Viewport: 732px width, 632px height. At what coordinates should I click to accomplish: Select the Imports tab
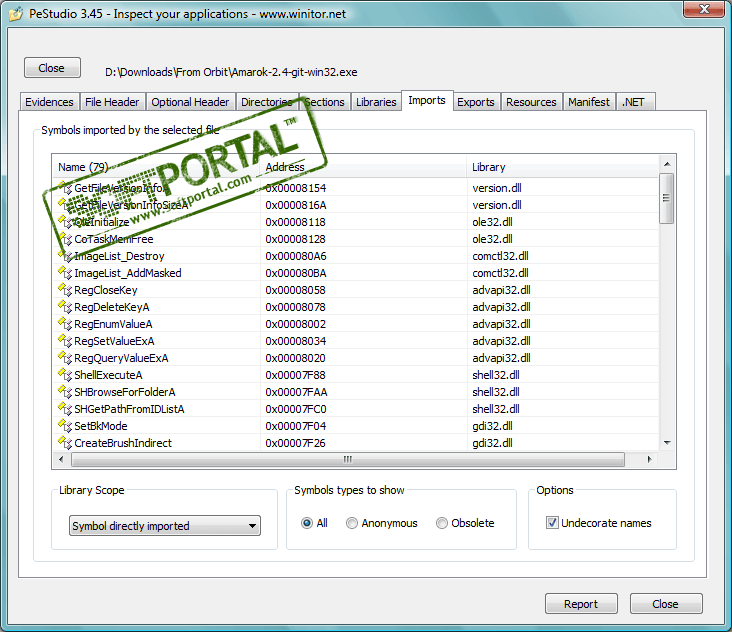coord(427,100)
